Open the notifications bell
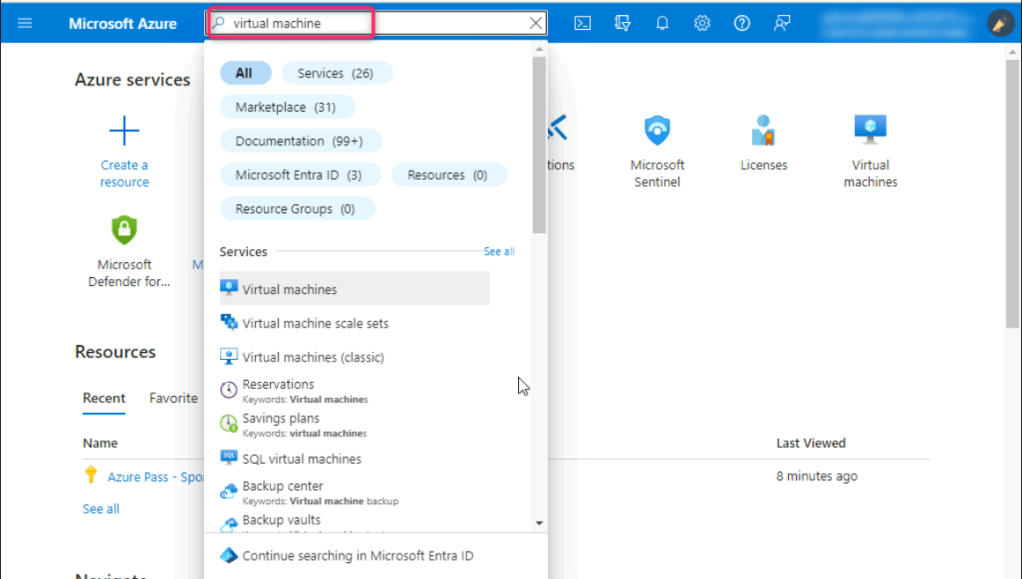Image resolution: width=1022 pixels, height=579 pixels. pyautogui.click(x=662, y=23)
